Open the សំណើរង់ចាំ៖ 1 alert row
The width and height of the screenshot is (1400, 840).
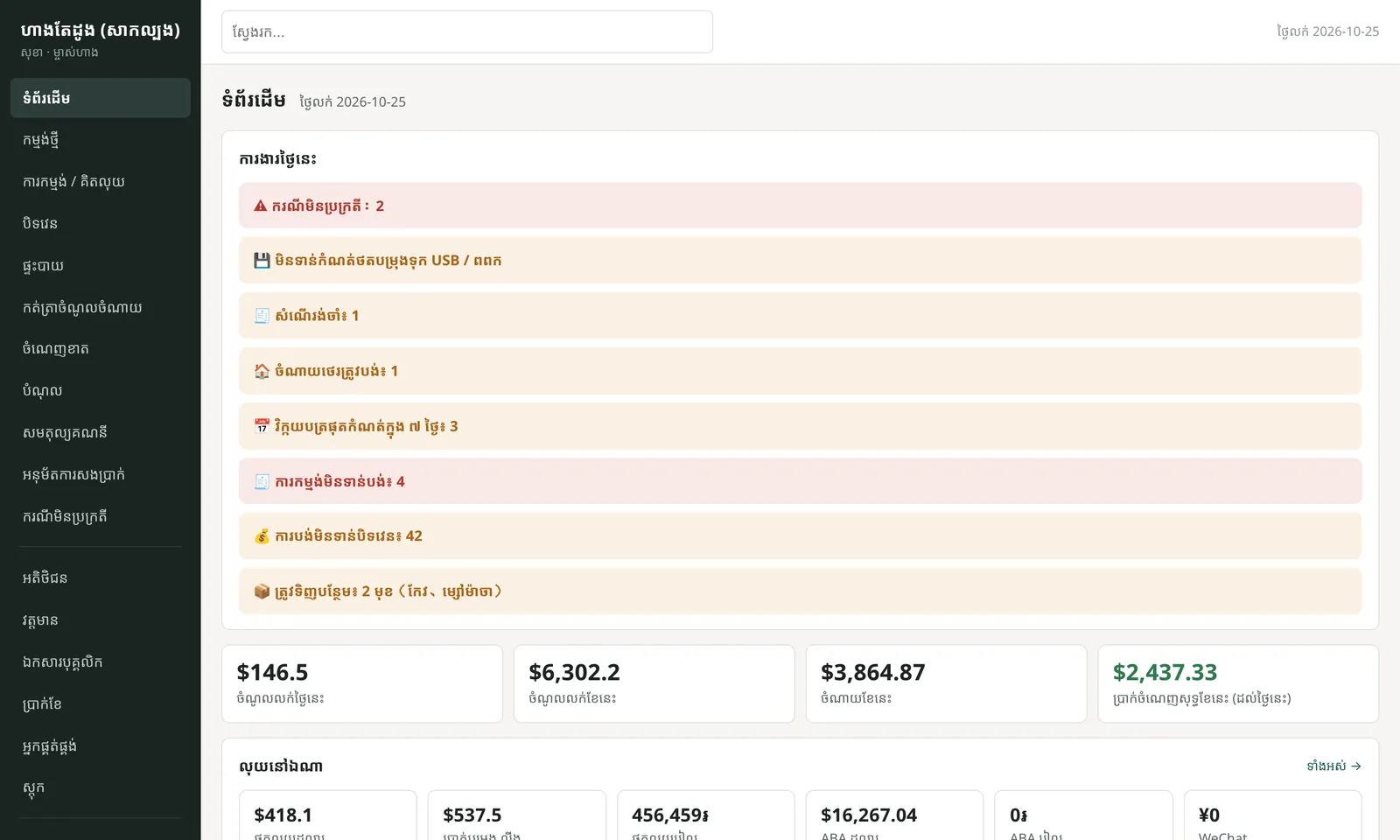[800, 316]
